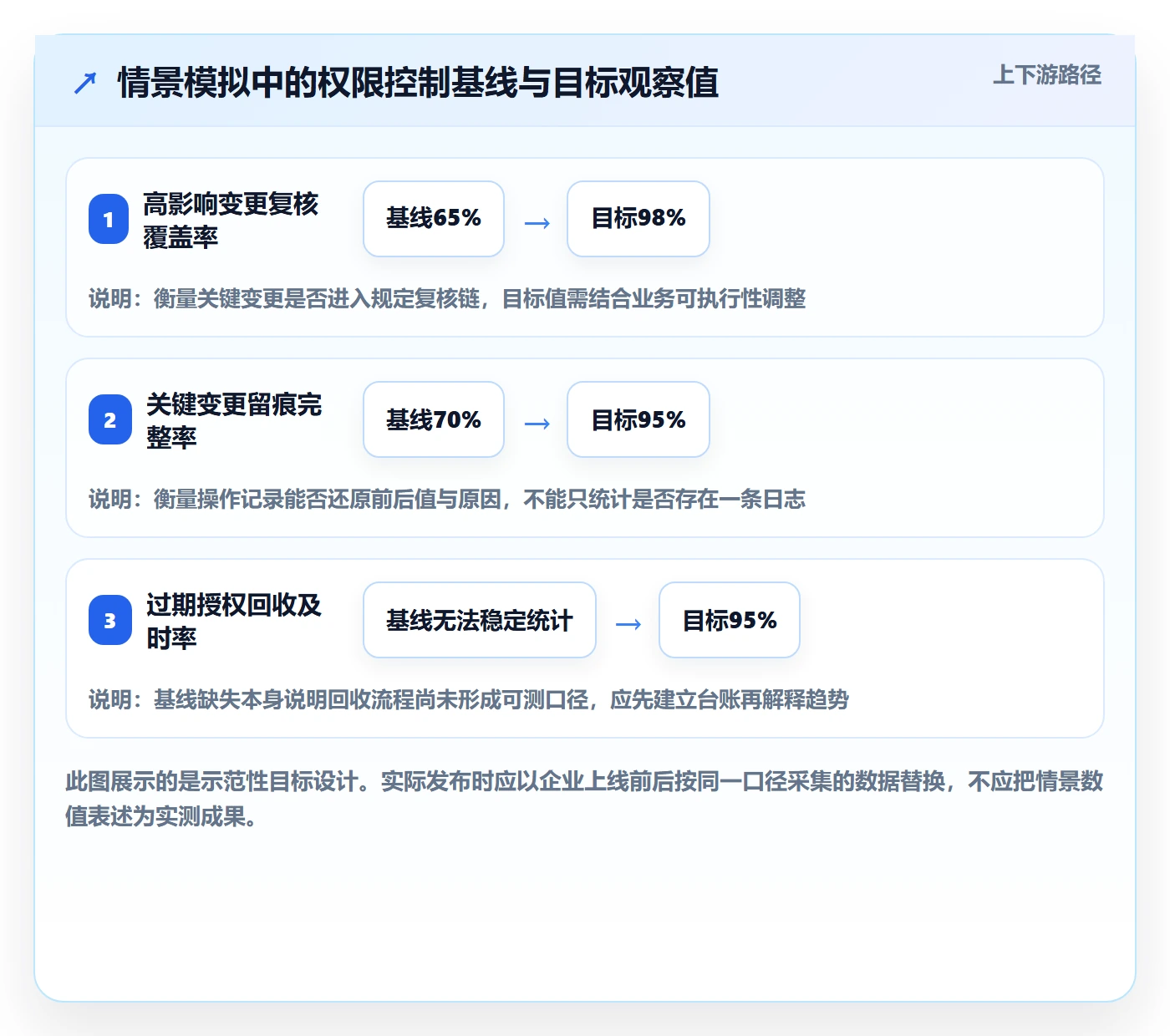This screenshot has height=1036, width=1170.
Task: Select the heading 情景模拟中的权限控制基线与目标观察值
Action: point(418,83)
